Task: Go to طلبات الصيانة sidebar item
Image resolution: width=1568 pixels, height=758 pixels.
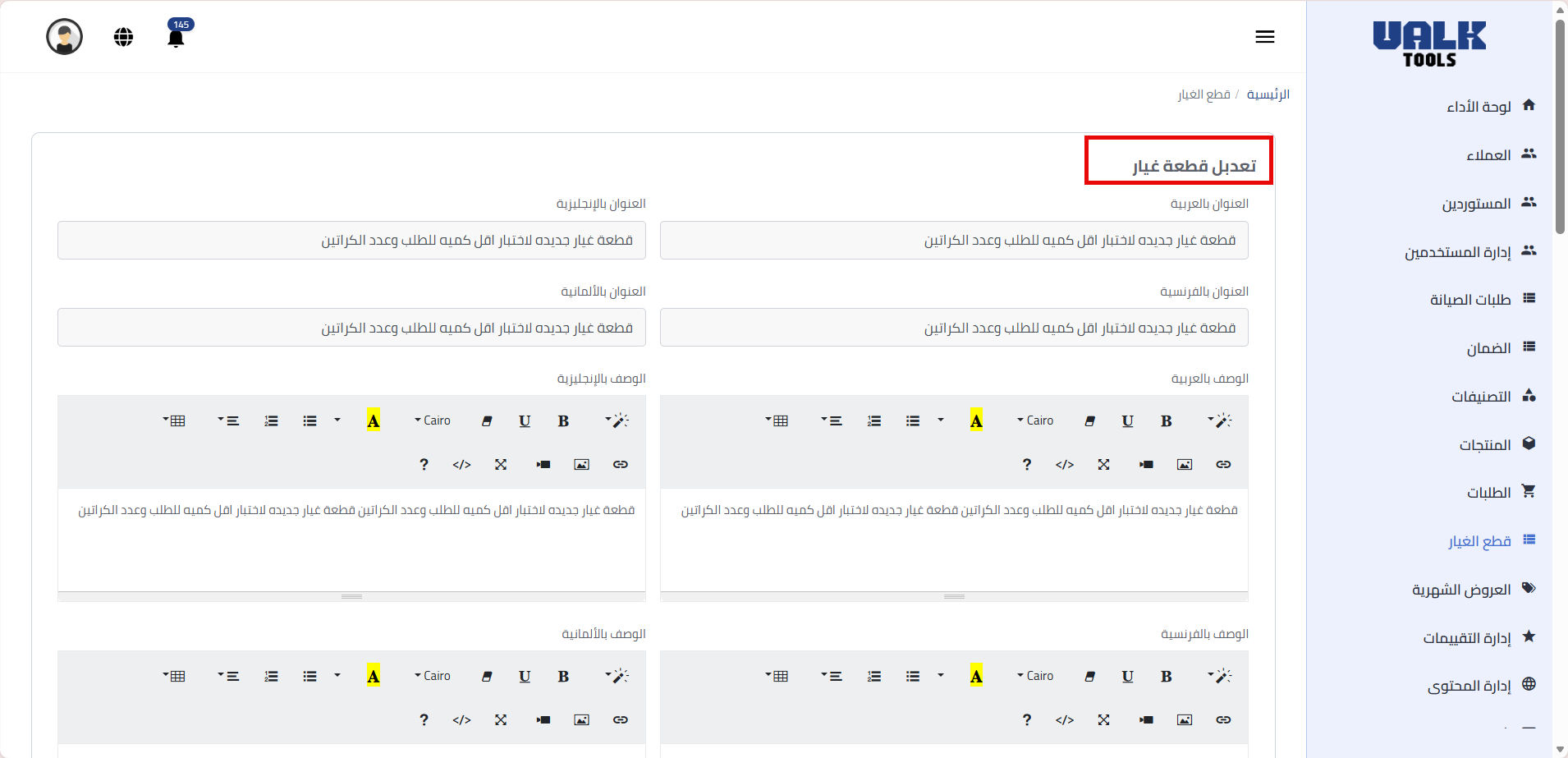Action: pos(1469,300)
